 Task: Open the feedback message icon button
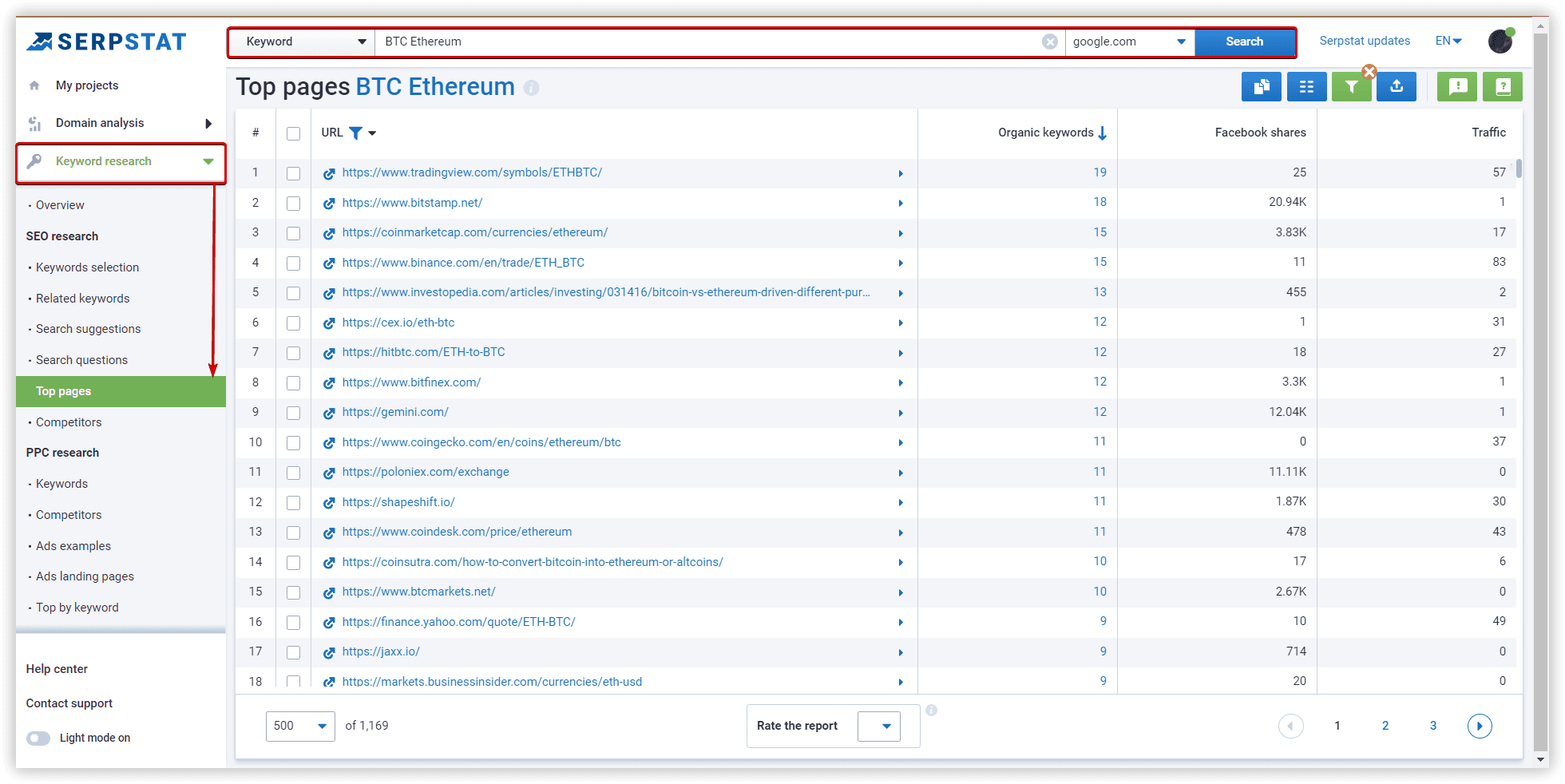pyautogui.click(x=1457, y=86)
